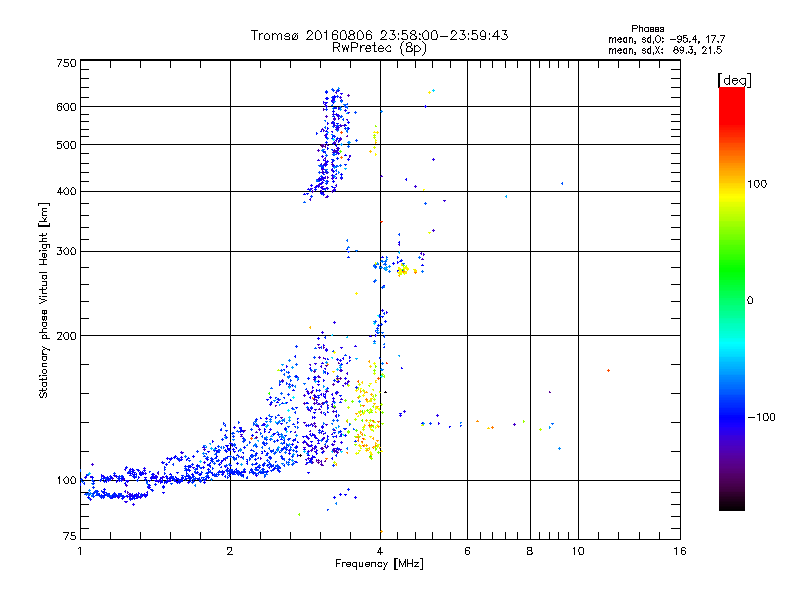Click the y-axis label '400'
The image size is (800, 600).
(x=66, y=192)
